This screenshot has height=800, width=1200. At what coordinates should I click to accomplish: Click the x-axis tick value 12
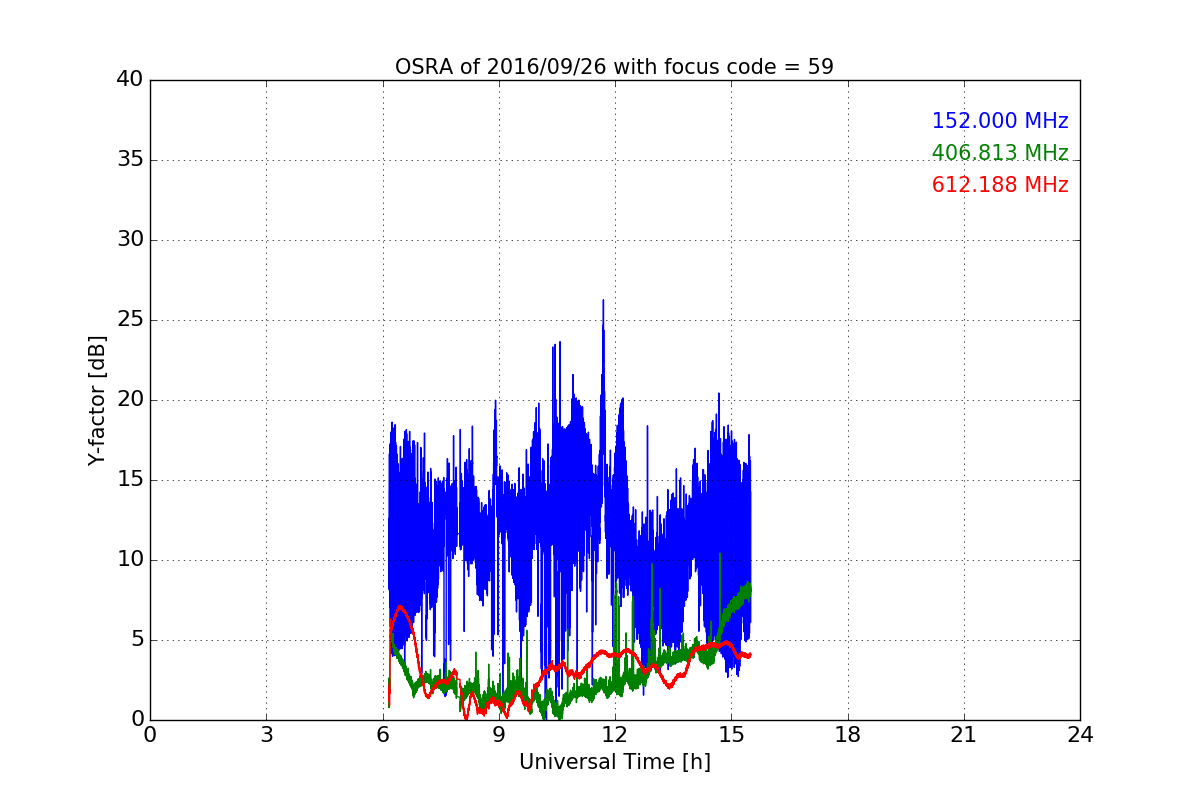(x=615, y=735)
